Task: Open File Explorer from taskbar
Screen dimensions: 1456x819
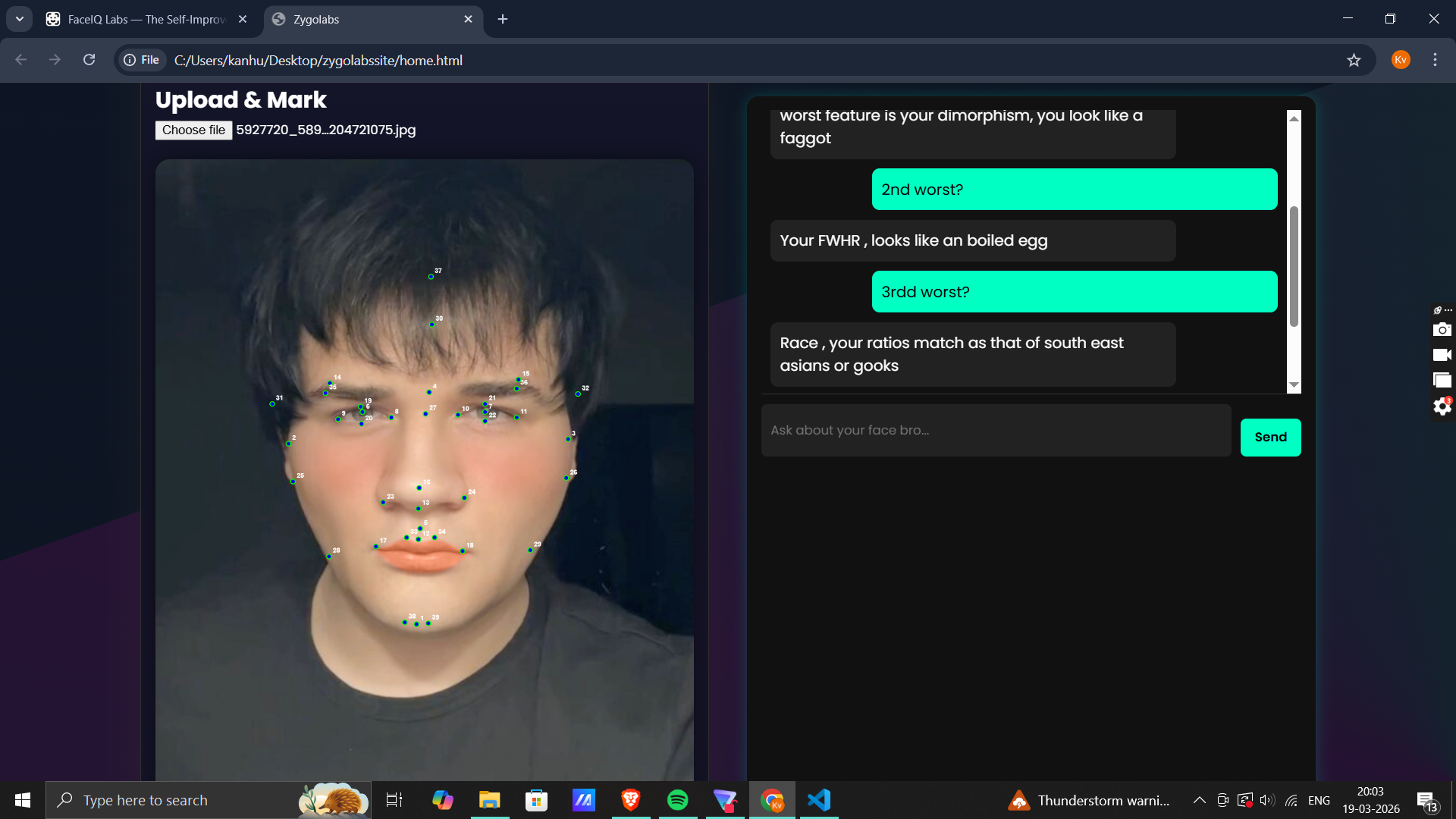Action: coord(490,800)
